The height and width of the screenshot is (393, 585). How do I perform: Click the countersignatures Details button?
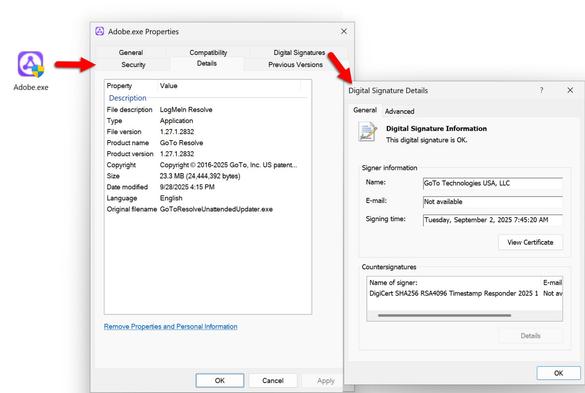click(x=530, y=336)
